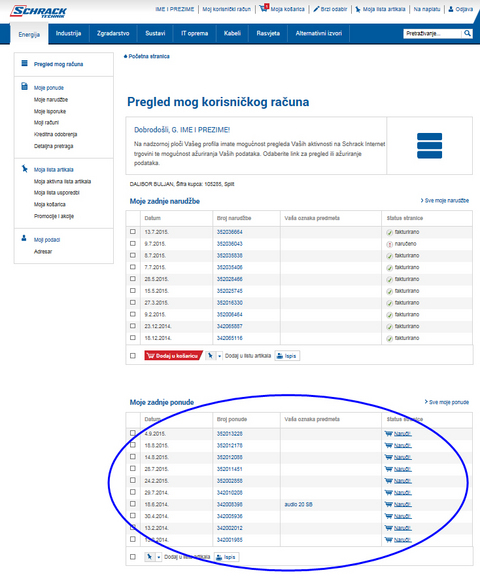This screenshot has width=480, height=581.
Task: Click the Schrack Technik logo
Action: 38,11
